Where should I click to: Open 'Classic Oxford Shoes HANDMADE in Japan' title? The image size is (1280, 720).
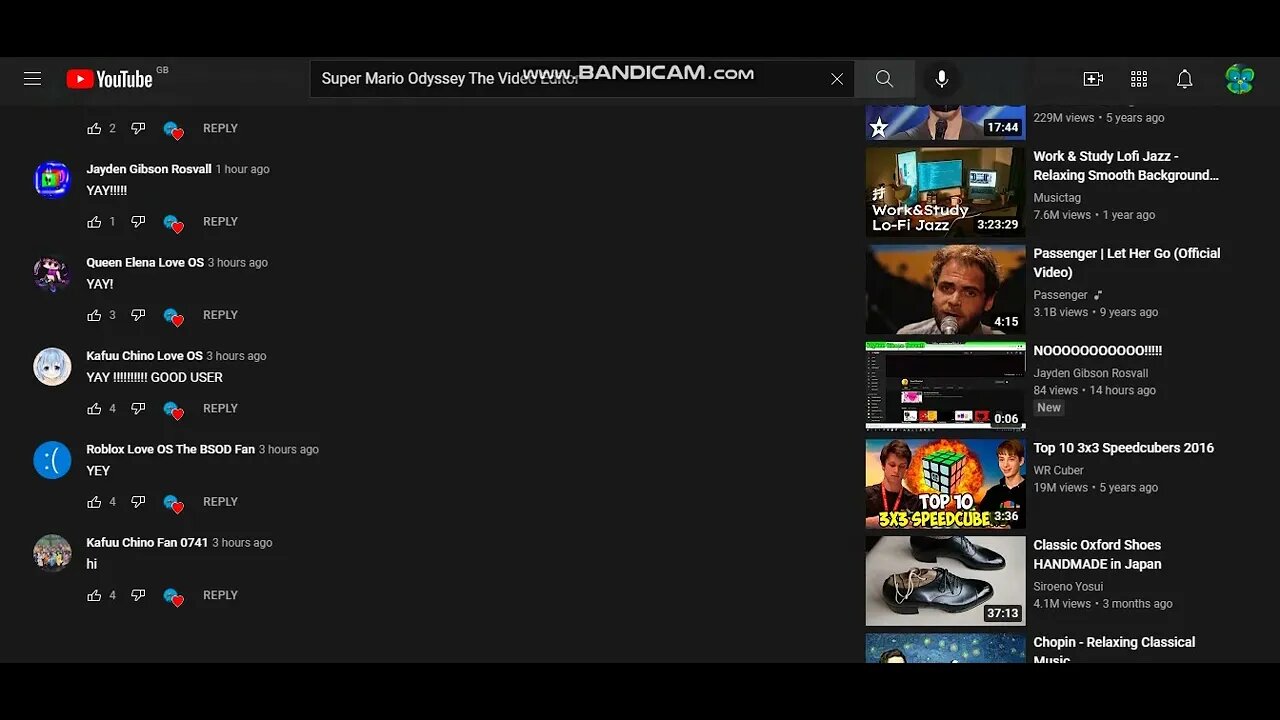coord(1097,554)
